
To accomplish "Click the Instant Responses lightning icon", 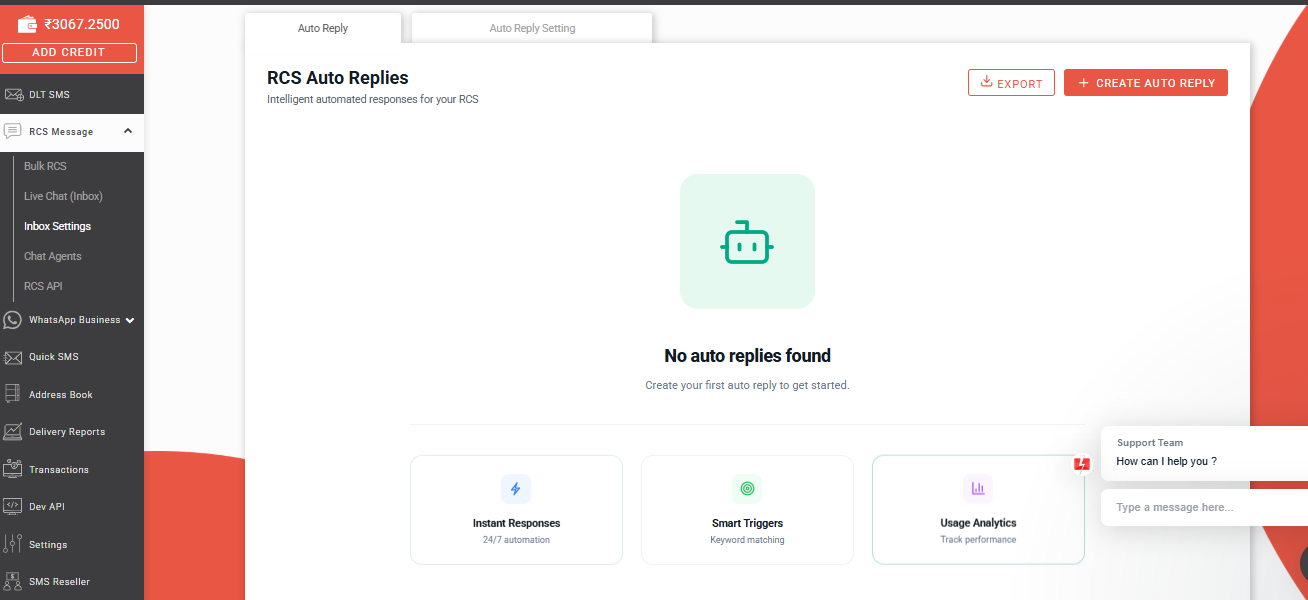I will click(x=516, y=489).
